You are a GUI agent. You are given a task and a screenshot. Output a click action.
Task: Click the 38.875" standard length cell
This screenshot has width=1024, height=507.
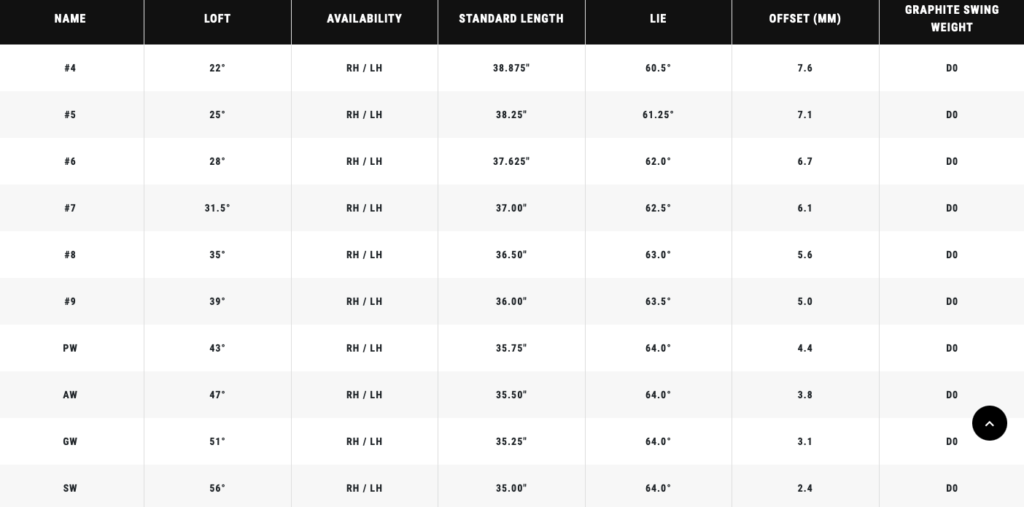pyautogui.click(x=511, y=68)
